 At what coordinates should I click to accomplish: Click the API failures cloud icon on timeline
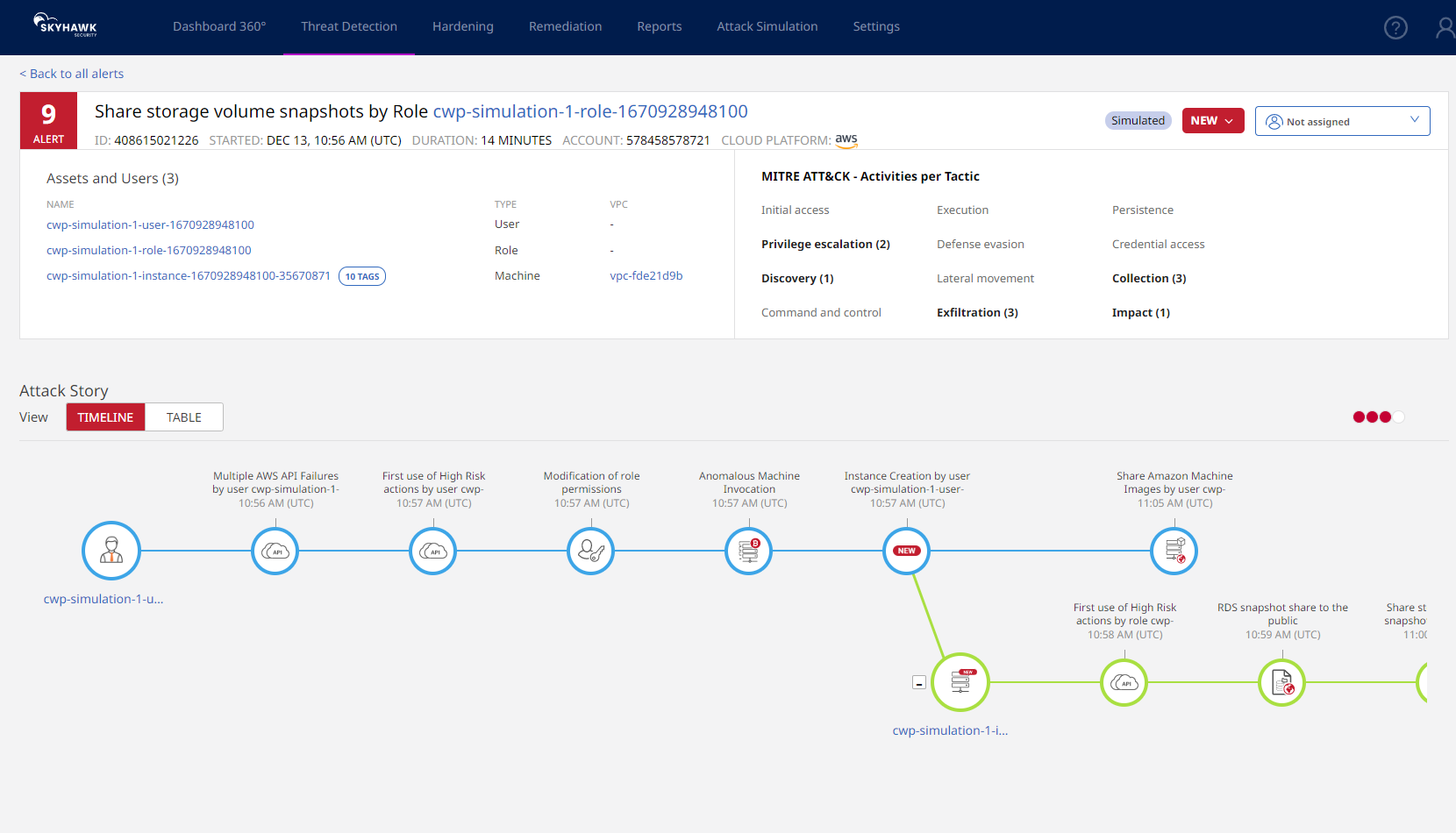coord(275,551)
